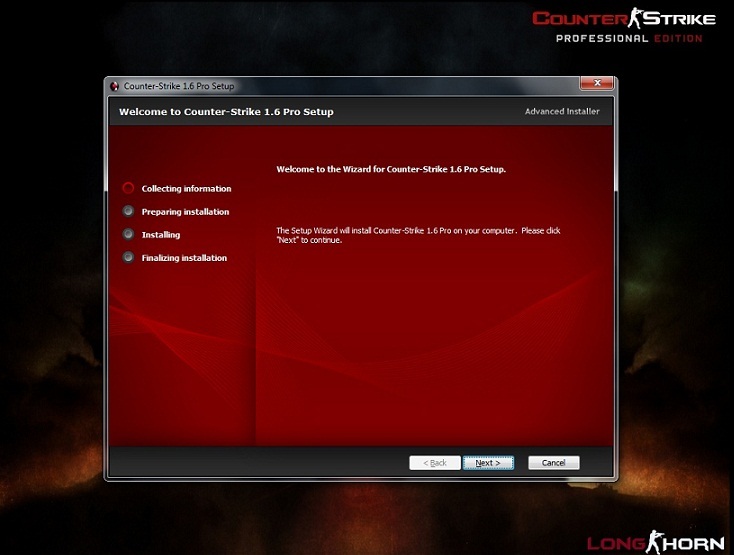
Task: Select the Collecting information step label
Action: (x=186, y=189)
